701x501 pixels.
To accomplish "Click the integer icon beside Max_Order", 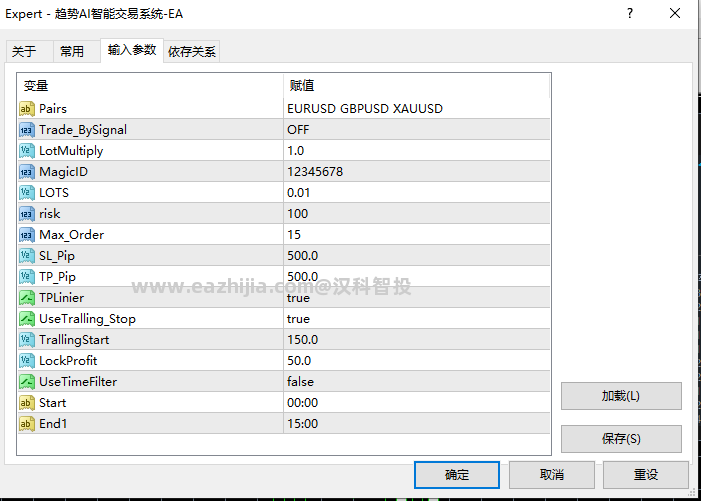I will pos(27,235).
